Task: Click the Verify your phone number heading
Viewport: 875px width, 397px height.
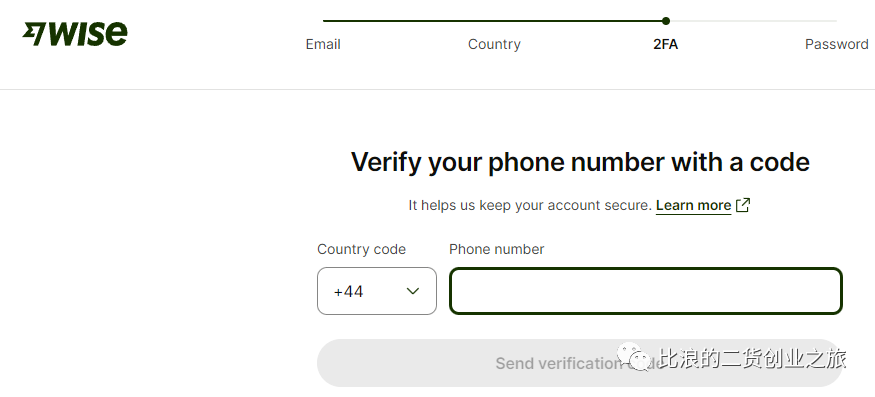Action: (580, 162)
